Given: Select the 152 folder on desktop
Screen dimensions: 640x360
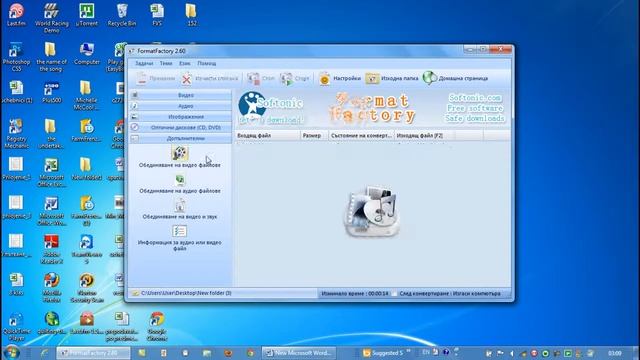Looking at the screenshot, I should point(192,15).
